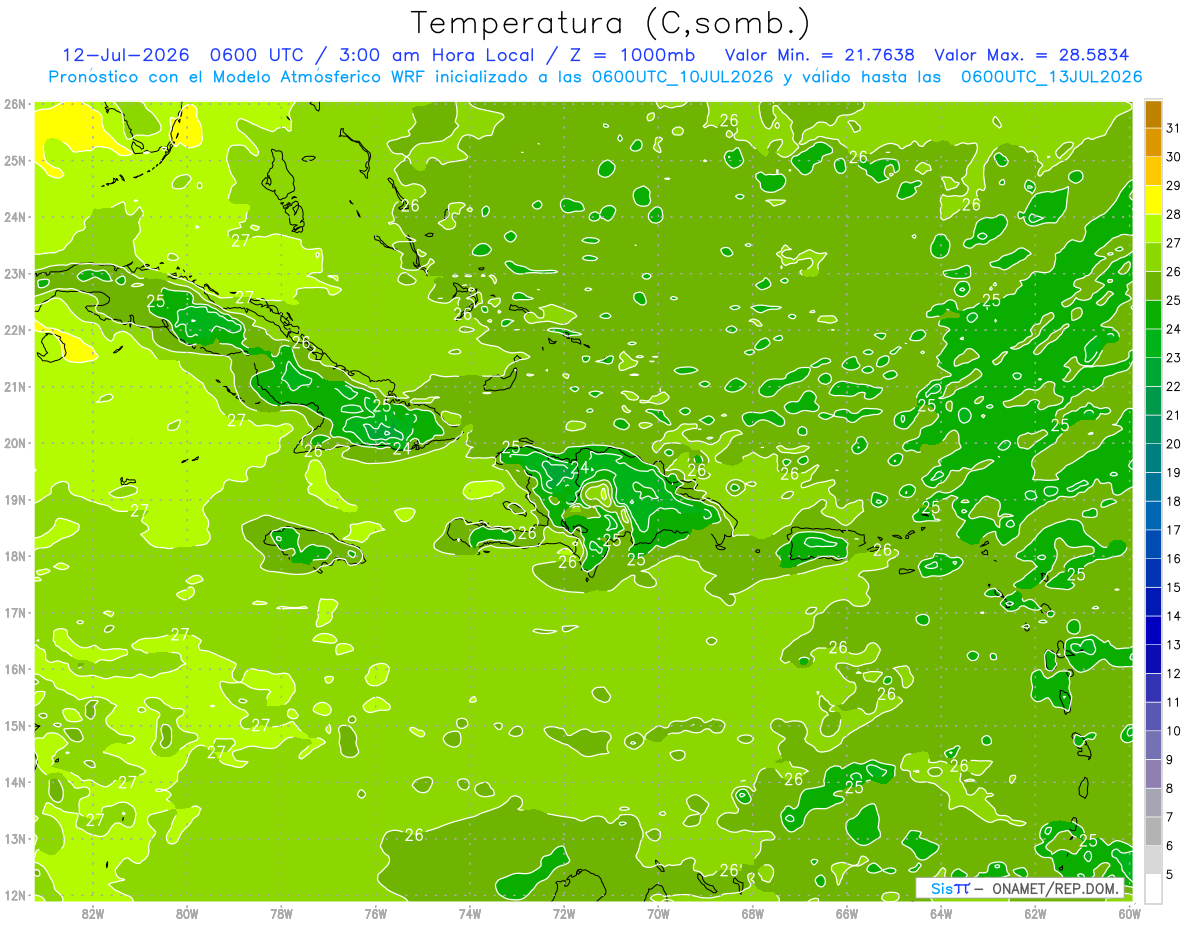Click the "76W" longitude axis label

[375, 913]
